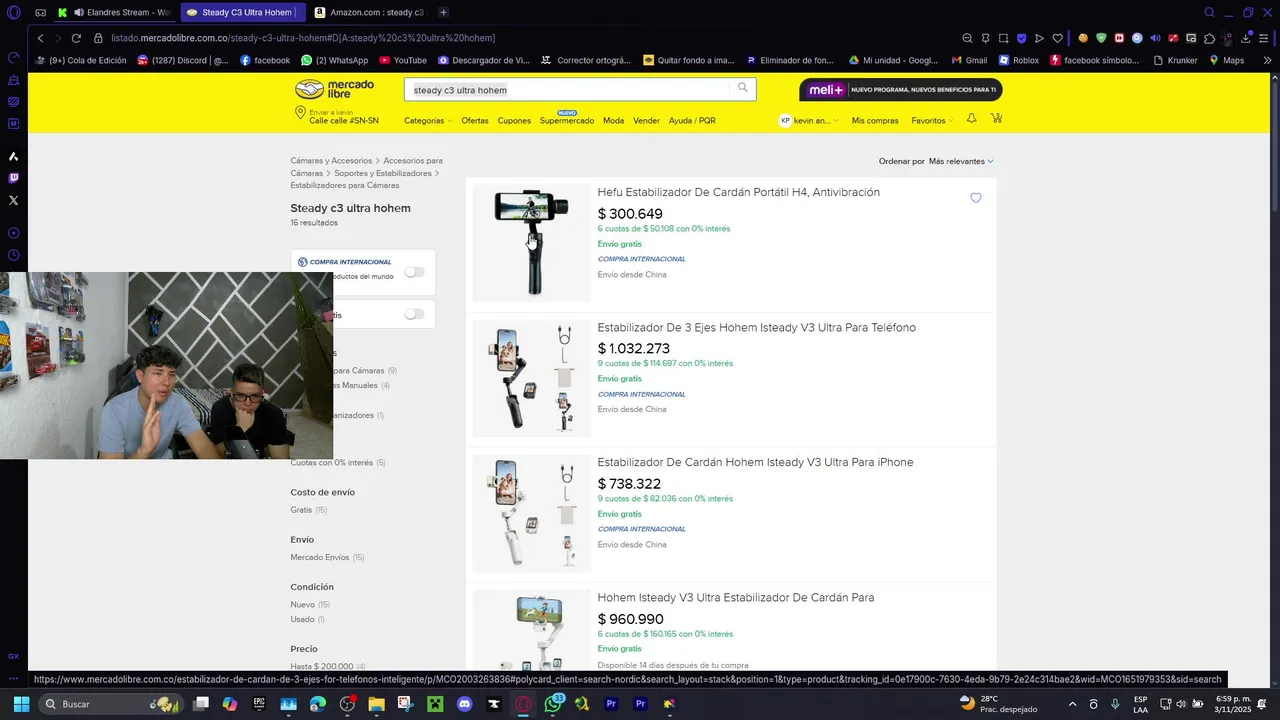1280x720 pixels.
Task: Click Soportes y Estabilizadores breadcrumb
Action: 383,173
